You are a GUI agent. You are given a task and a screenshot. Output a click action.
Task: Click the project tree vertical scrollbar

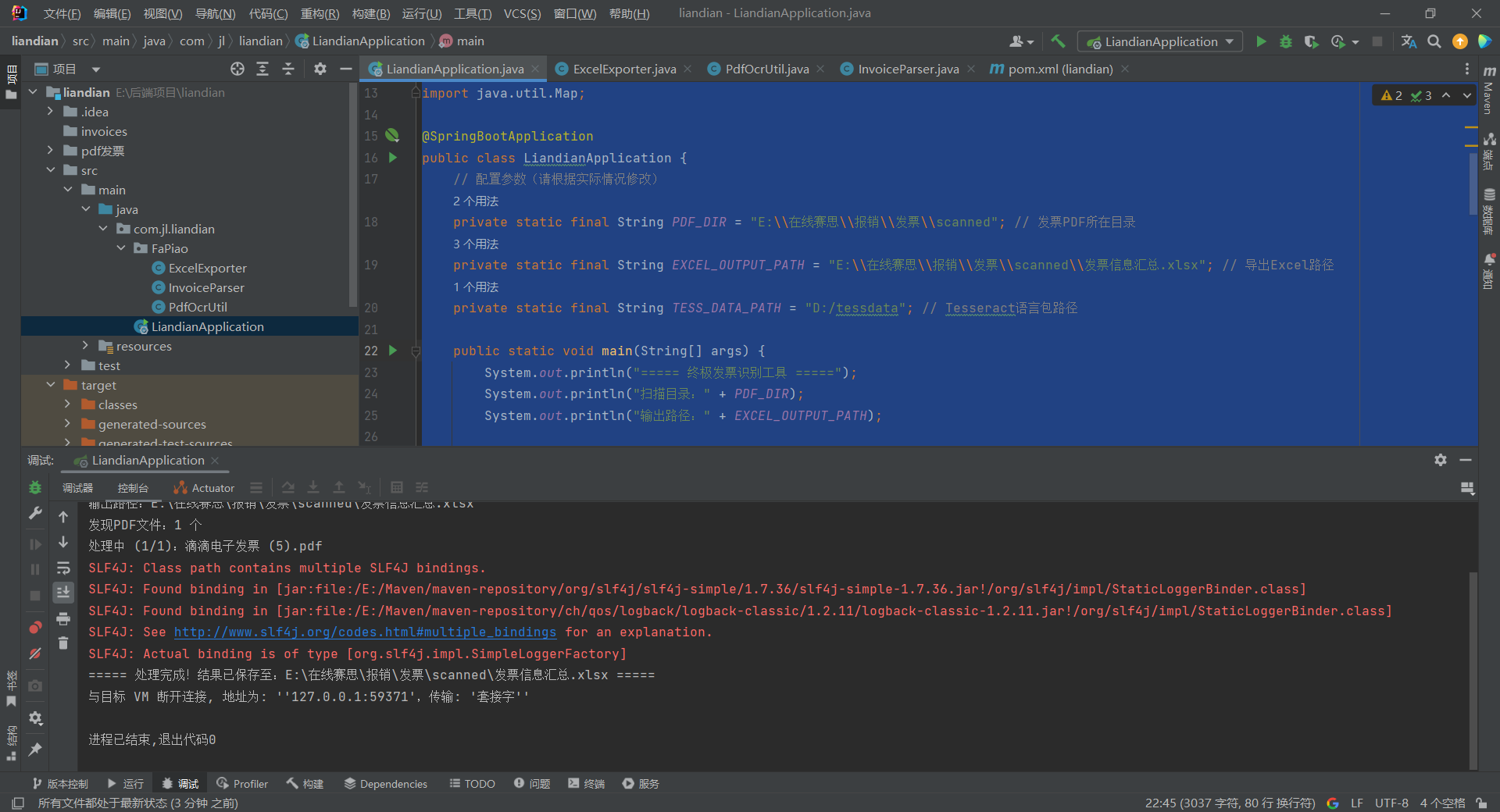(x=354, y=195)
